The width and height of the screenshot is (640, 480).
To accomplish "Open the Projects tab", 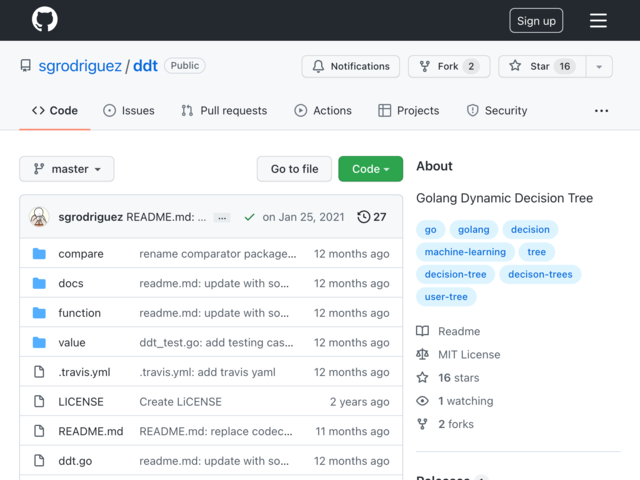I will point(409,111).
